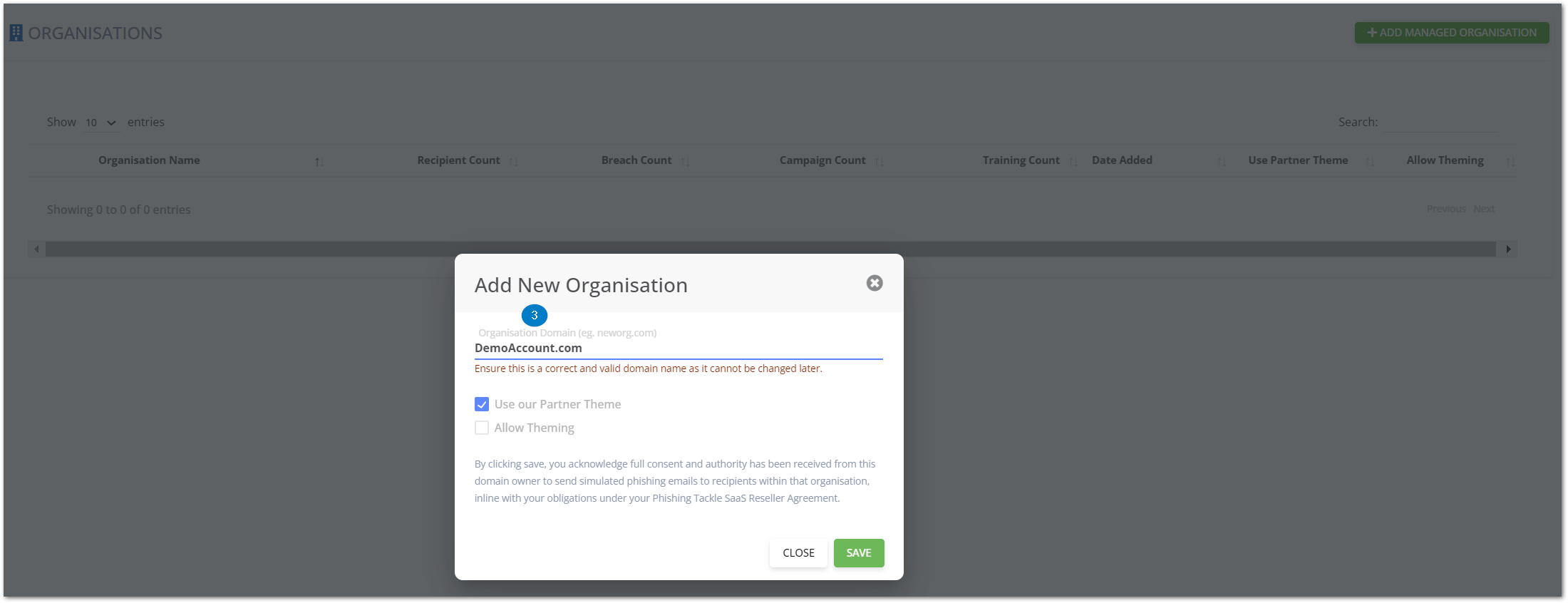Image resolution: width=1568 pixels, height=603 pixels.
Task: Sort by Organisation Name arrows
Action: click(x=319, y=162)
